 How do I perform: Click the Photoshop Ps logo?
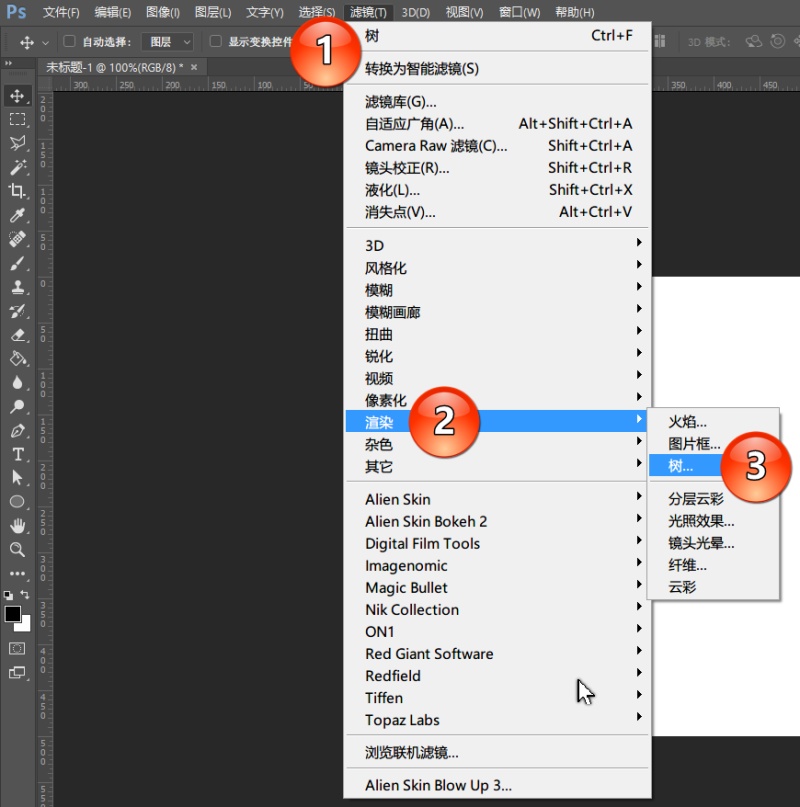point(16,11)
